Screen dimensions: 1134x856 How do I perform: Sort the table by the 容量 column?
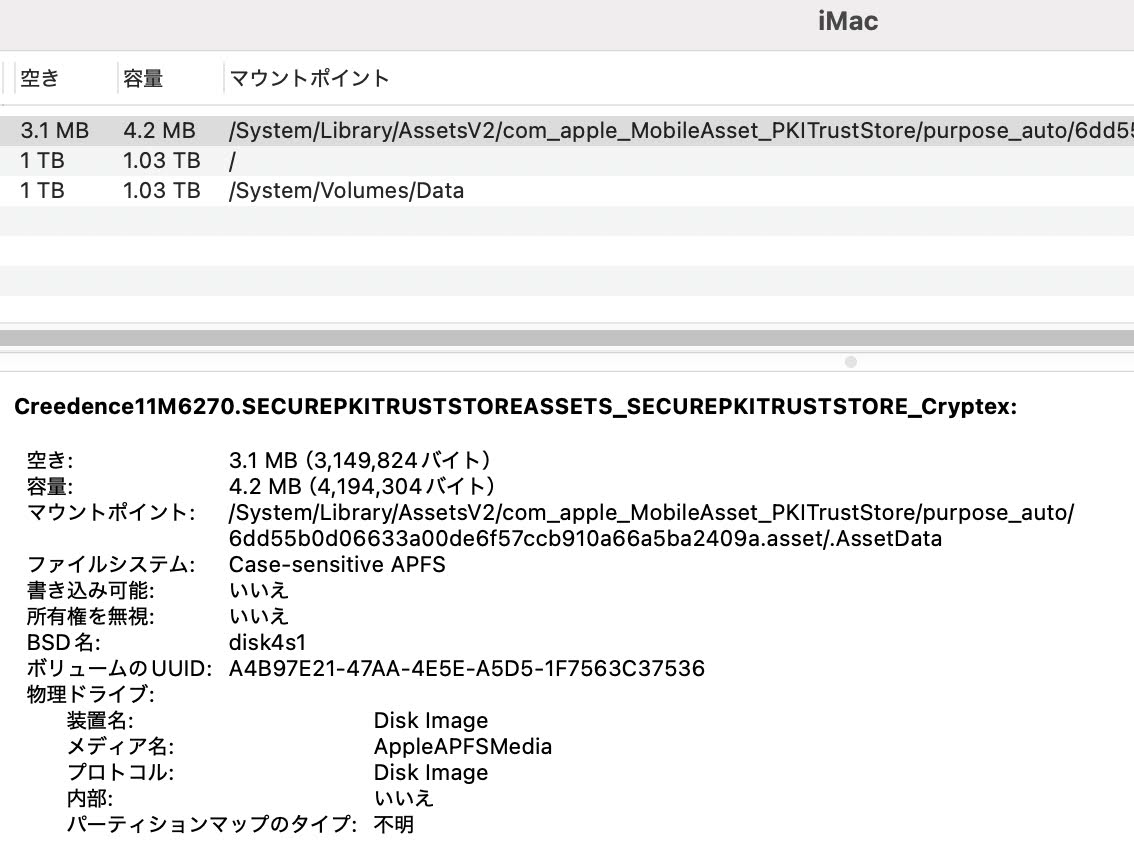pos(143,78)
